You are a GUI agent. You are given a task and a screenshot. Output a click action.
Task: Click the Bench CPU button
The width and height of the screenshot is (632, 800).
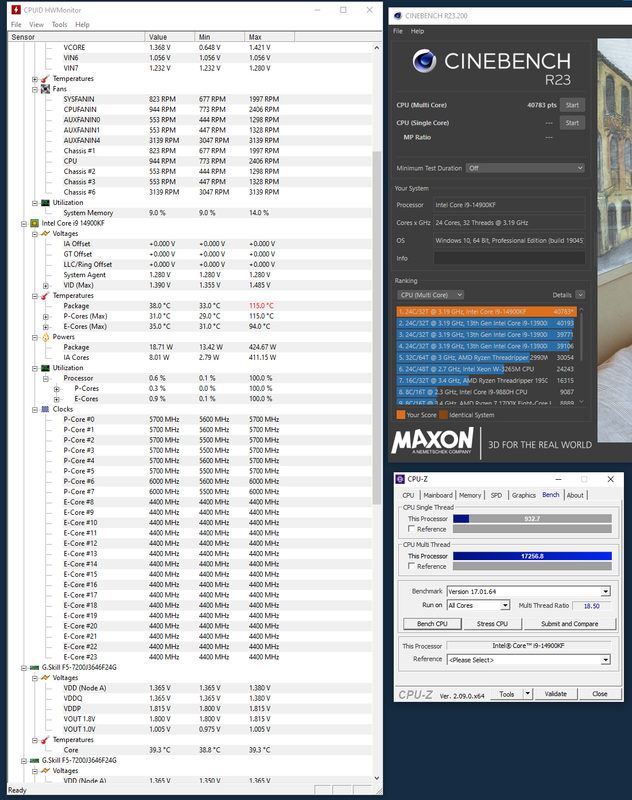(432, 623)
